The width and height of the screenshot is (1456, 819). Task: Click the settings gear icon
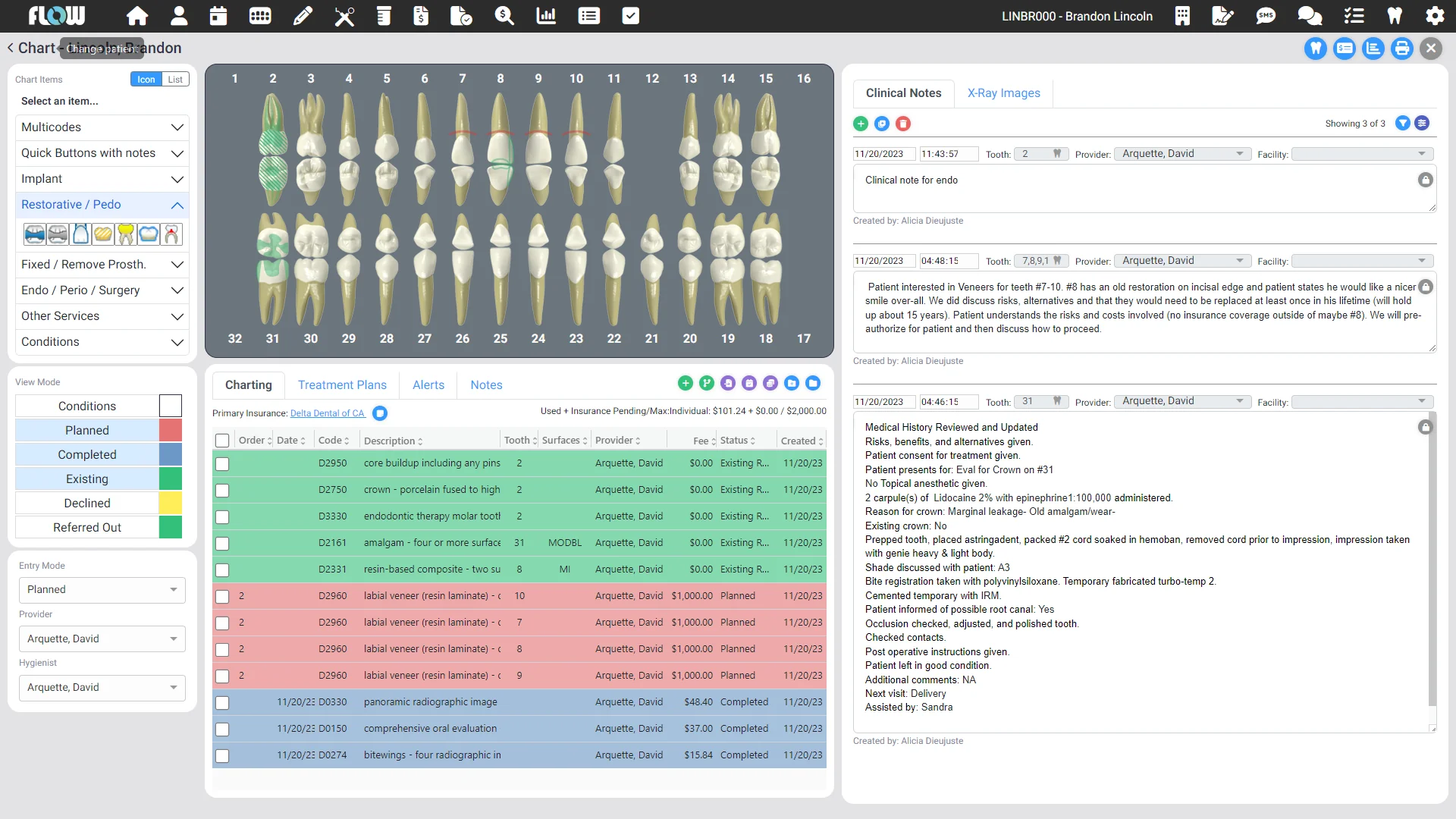1435,16
